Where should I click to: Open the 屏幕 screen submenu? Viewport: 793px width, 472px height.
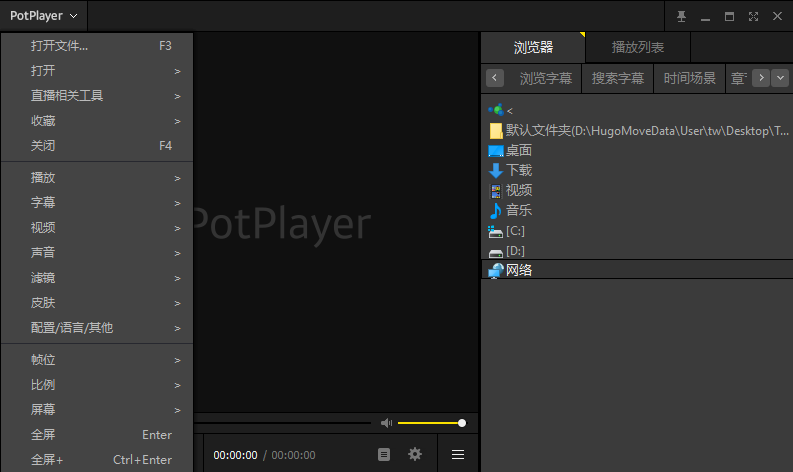point(97,410)
